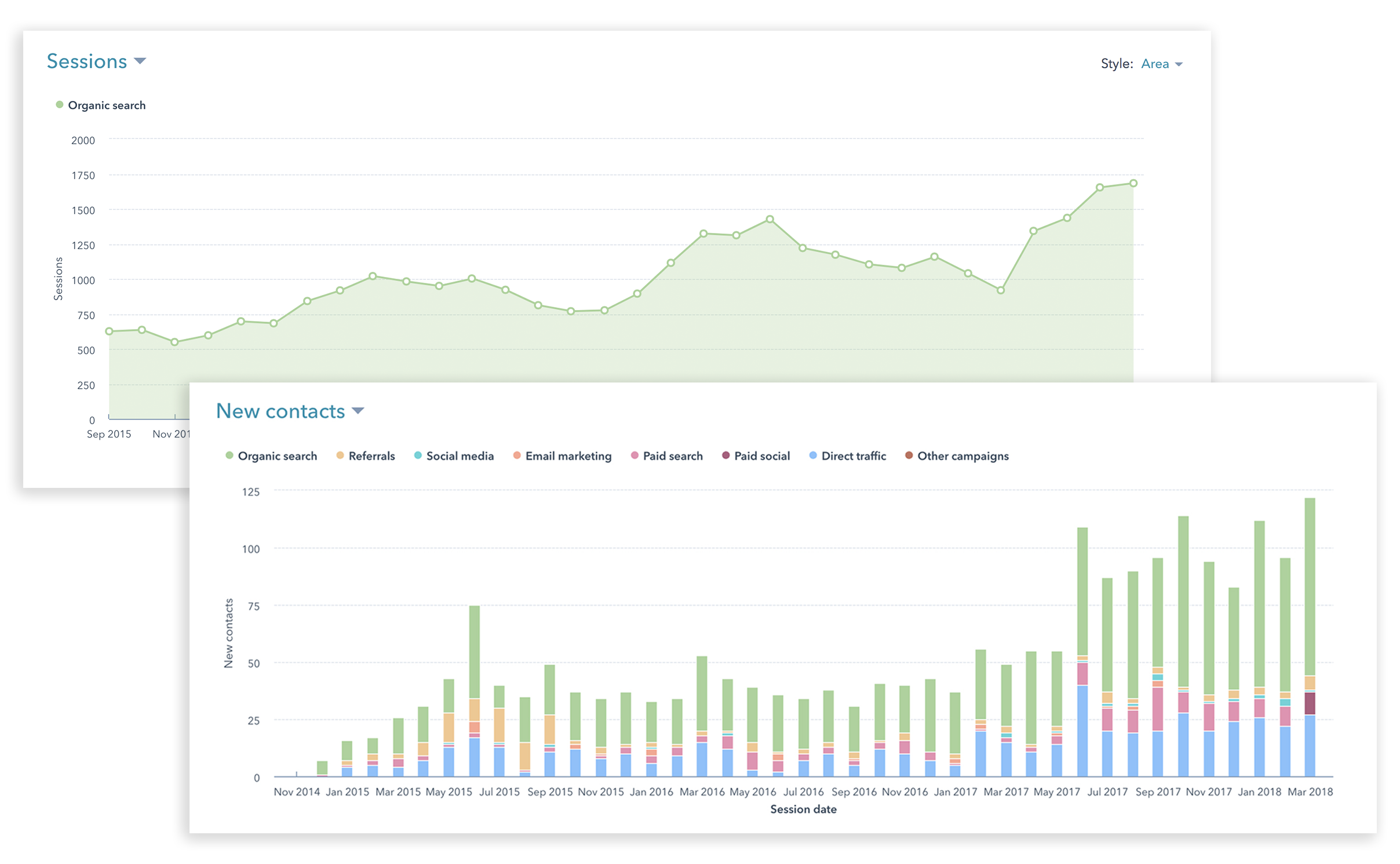Click the New contacts title text
This screenshot has height=864, width=1400.
[x=280, y=411]
